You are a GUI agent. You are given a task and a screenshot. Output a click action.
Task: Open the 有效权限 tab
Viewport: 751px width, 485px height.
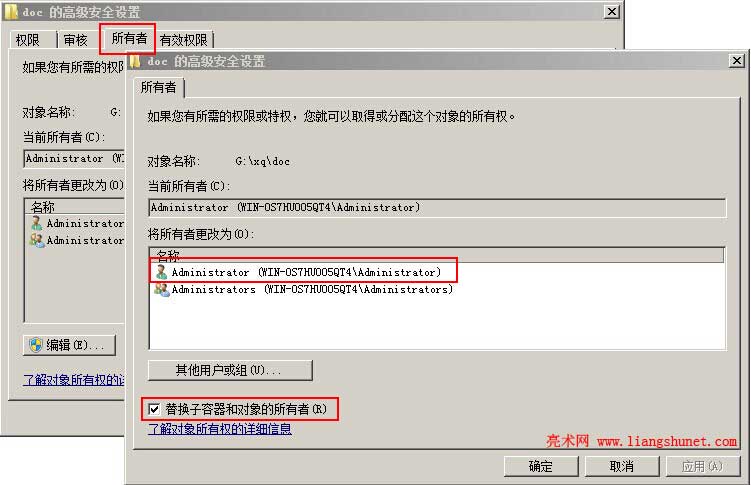point(183,40)
